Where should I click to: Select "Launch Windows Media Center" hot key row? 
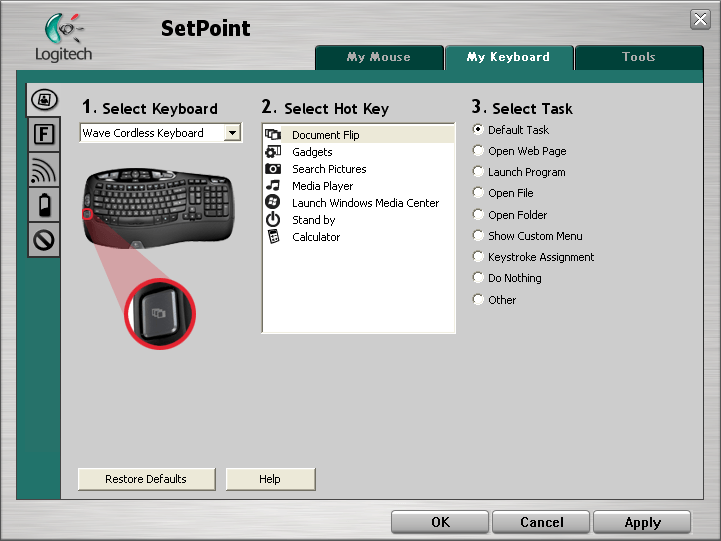click(359, 203)
